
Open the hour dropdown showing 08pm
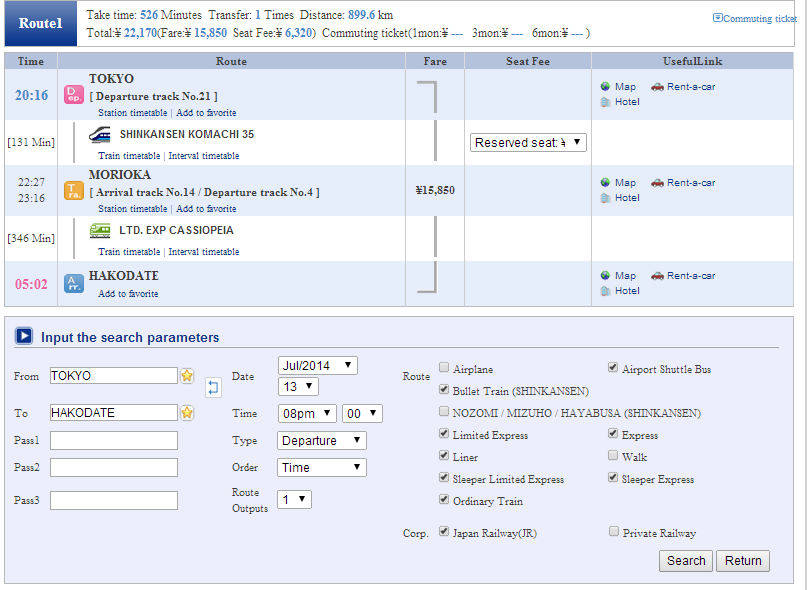pyautogui.click(x=307, y=413)
